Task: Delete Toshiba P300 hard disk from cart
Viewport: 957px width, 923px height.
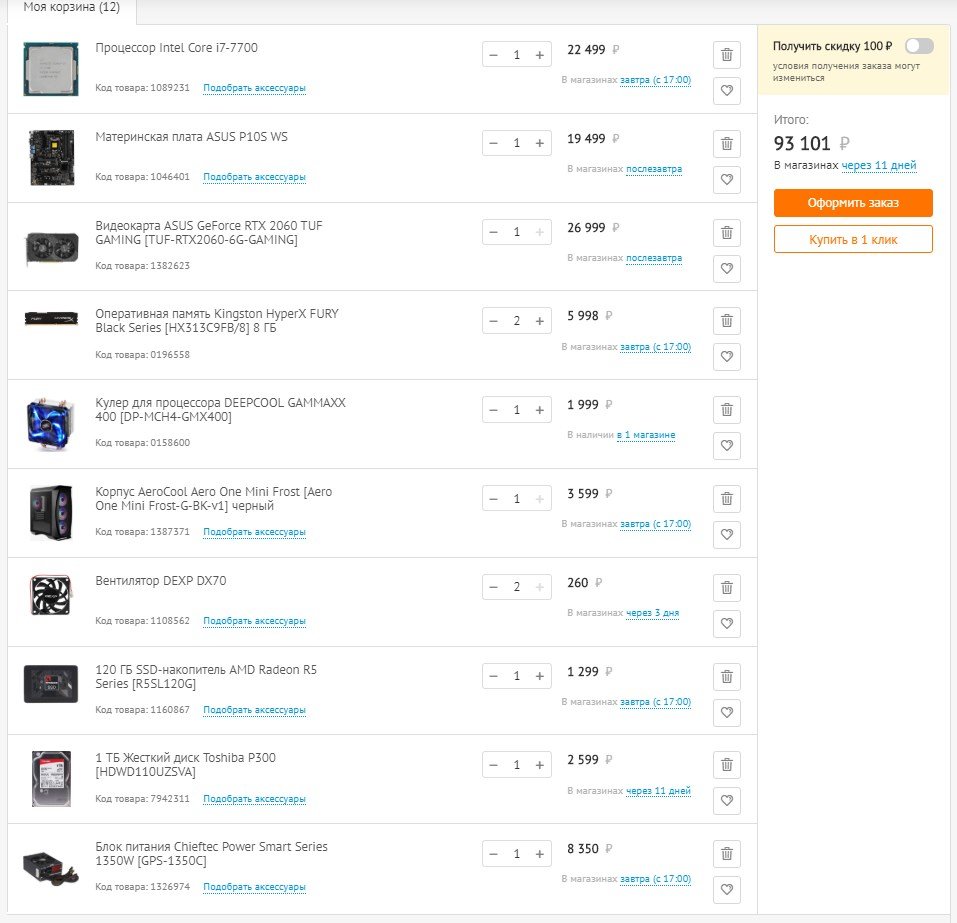Action: [726, 765]
